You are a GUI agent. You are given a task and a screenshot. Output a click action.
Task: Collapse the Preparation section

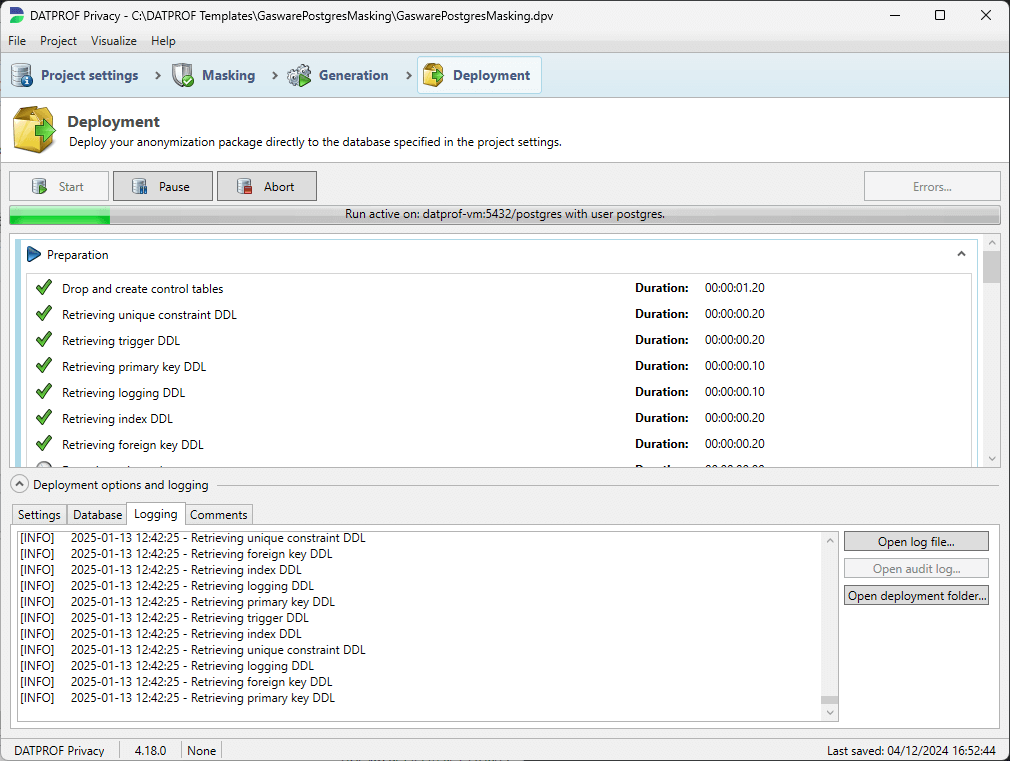click(961, 254)
